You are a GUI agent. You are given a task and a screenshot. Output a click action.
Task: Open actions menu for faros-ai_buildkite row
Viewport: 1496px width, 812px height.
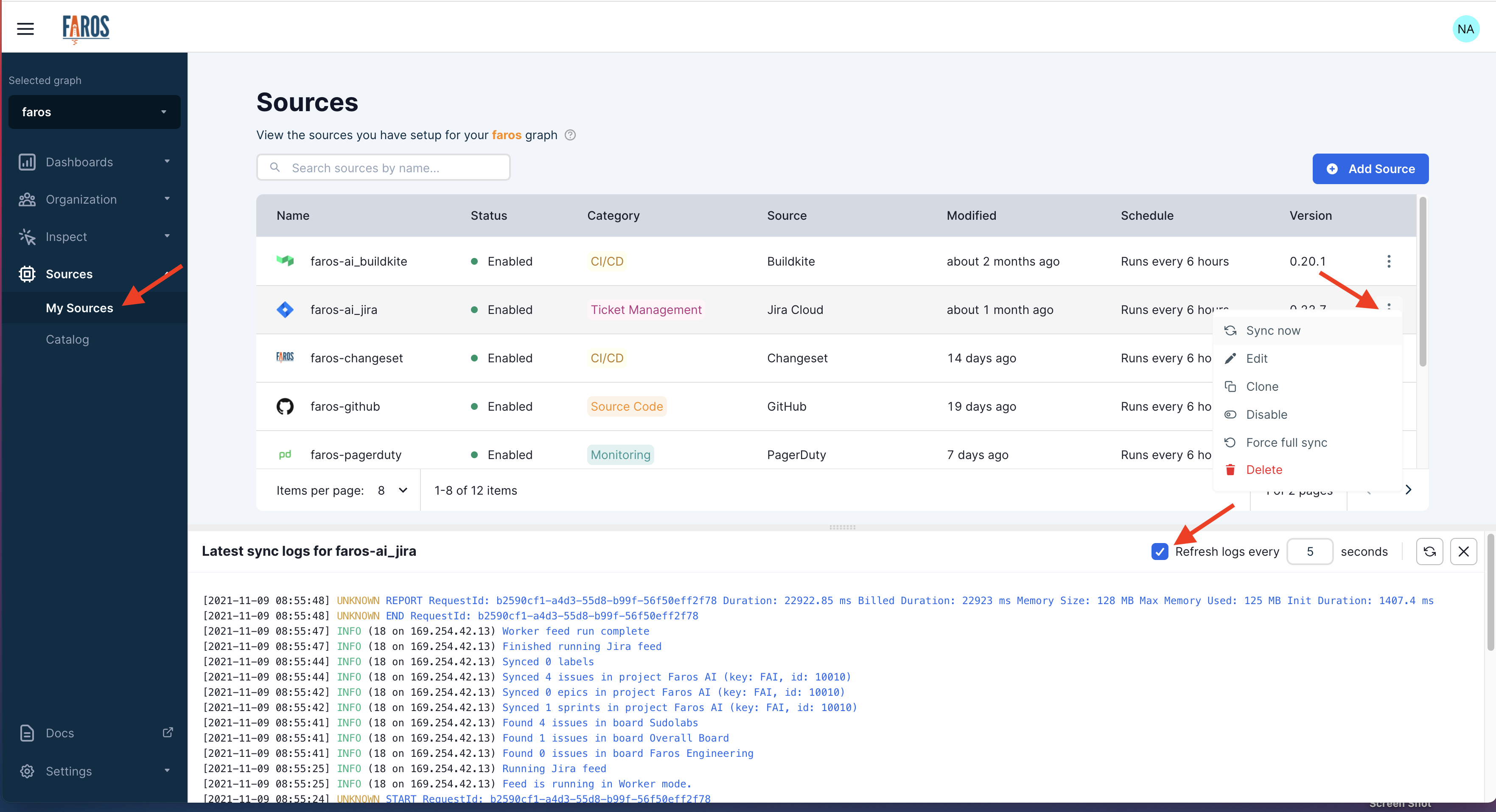tap(1389, 261)
